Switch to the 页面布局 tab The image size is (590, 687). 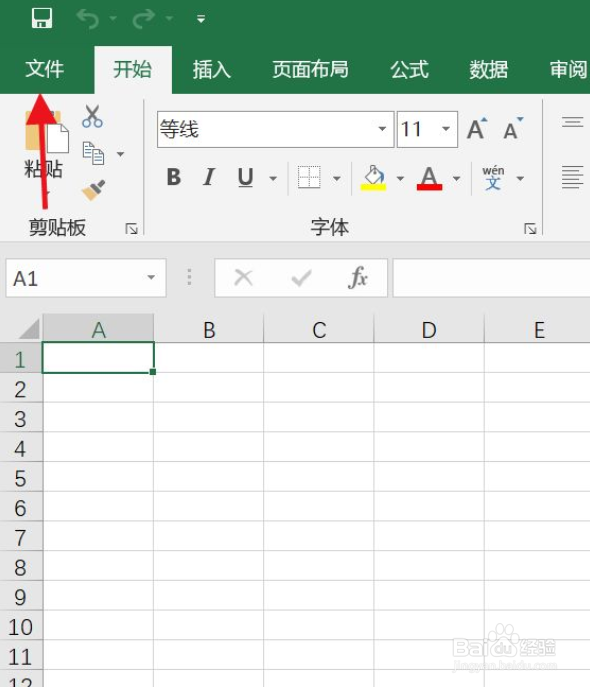coord(310,69)
